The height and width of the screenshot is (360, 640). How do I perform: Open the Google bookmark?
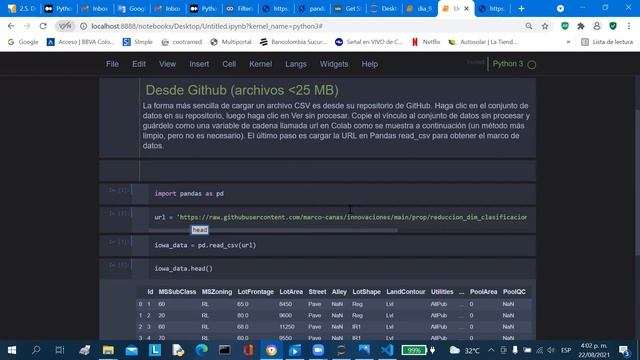(23, 42)
